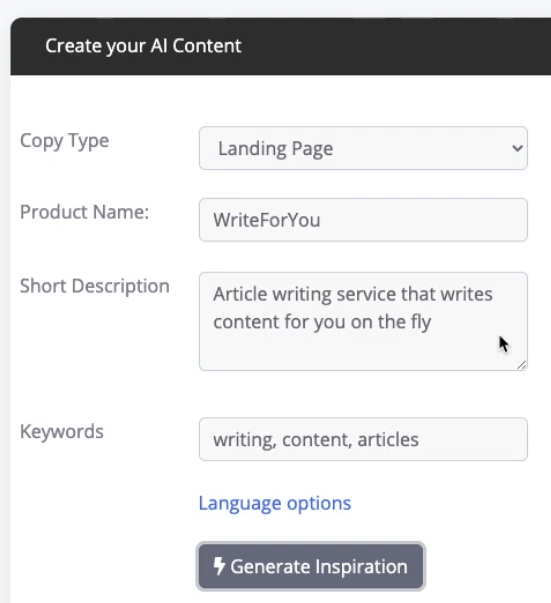Focus the Product Name input field
Viewport: 551px width, 603px height.
(x=363, y=220)
